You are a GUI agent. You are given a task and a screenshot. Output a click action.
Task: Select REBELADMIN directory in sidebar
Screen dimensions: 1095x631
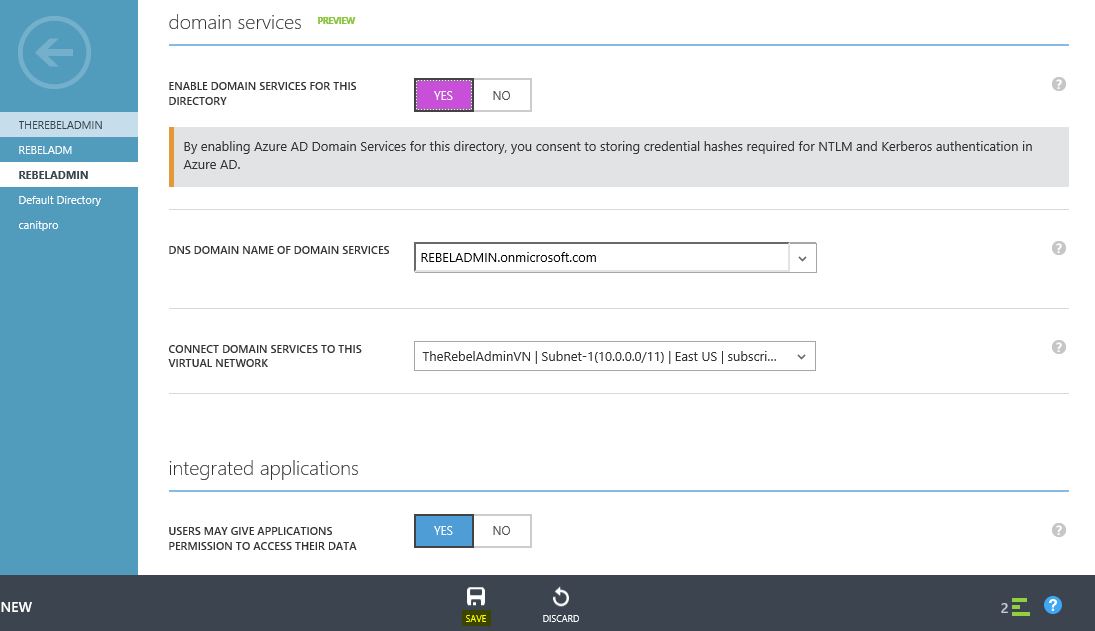pos(69,175)
